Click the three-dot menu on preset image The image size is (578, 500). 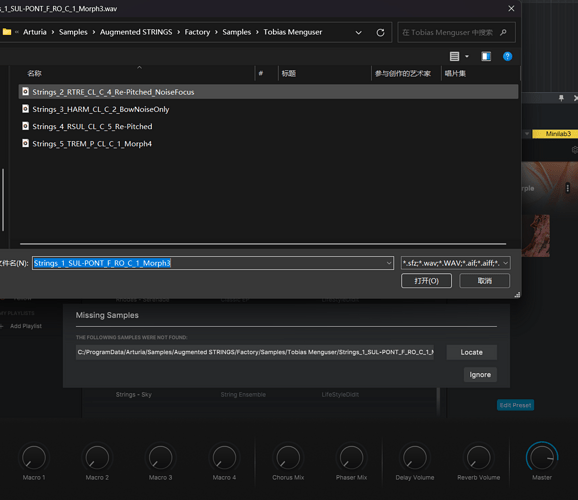pyautogui.click(x=567, y=188)
